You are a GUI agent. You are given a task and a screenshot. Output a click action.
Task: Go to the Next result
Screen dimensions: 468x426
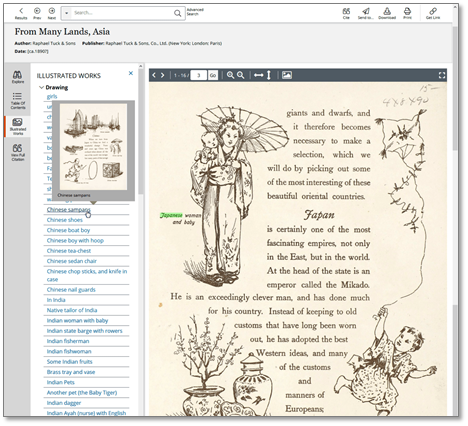click(x=52, y=14)
